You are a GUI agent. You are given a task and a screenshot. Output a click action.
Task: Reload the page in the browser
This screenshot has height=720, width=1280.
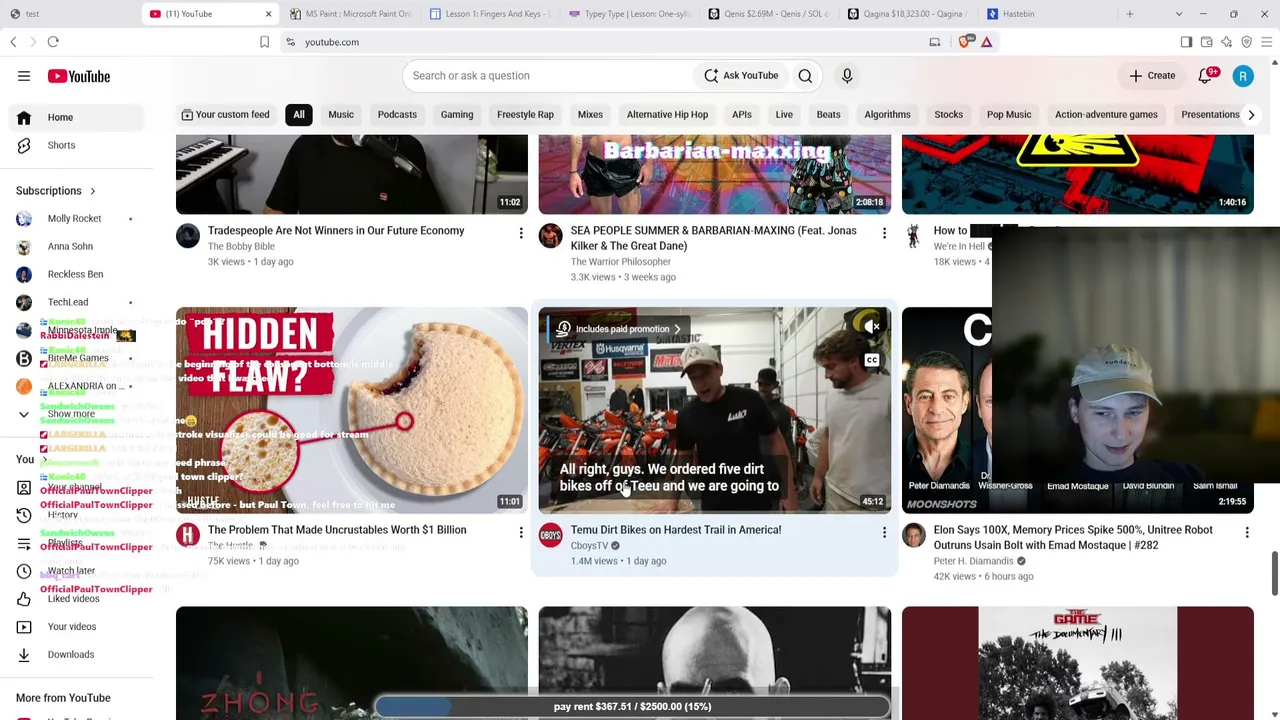click(53, 42)
